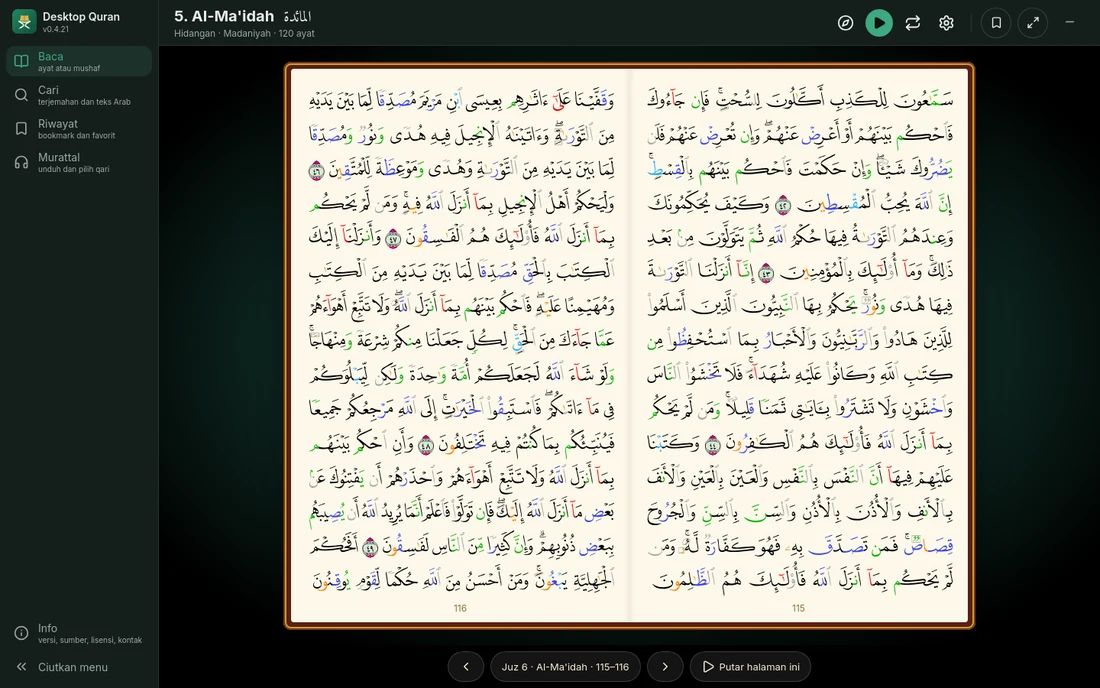Select the ayah 48 end marker
This screenshot has width=1100, height=688.
[x=426, y=444]
